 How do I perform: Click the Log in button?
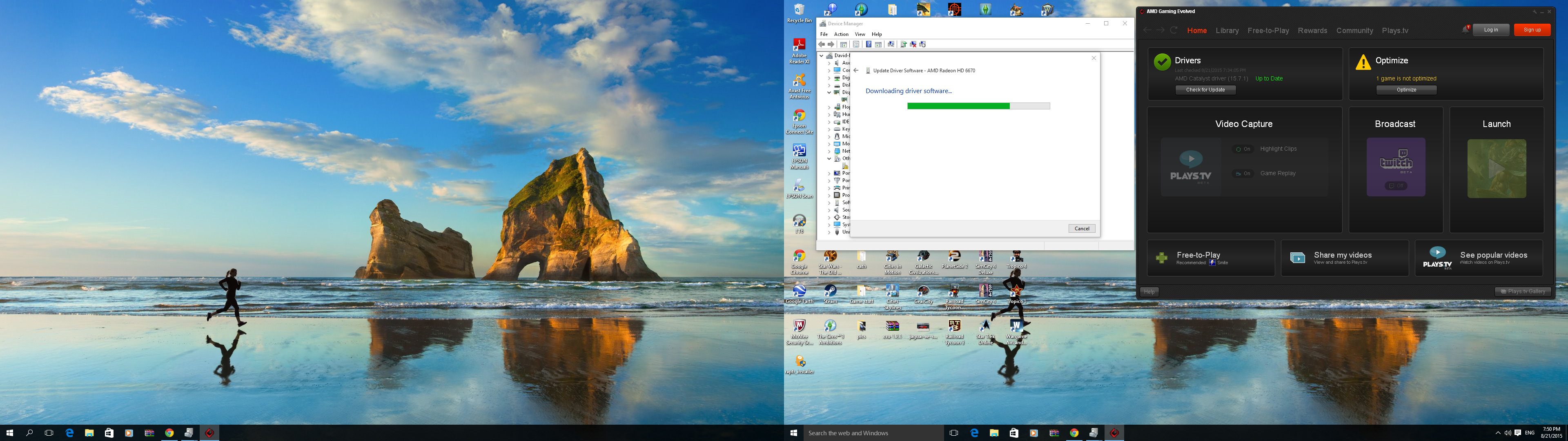pyautogui.click(x=1491, y=30)
